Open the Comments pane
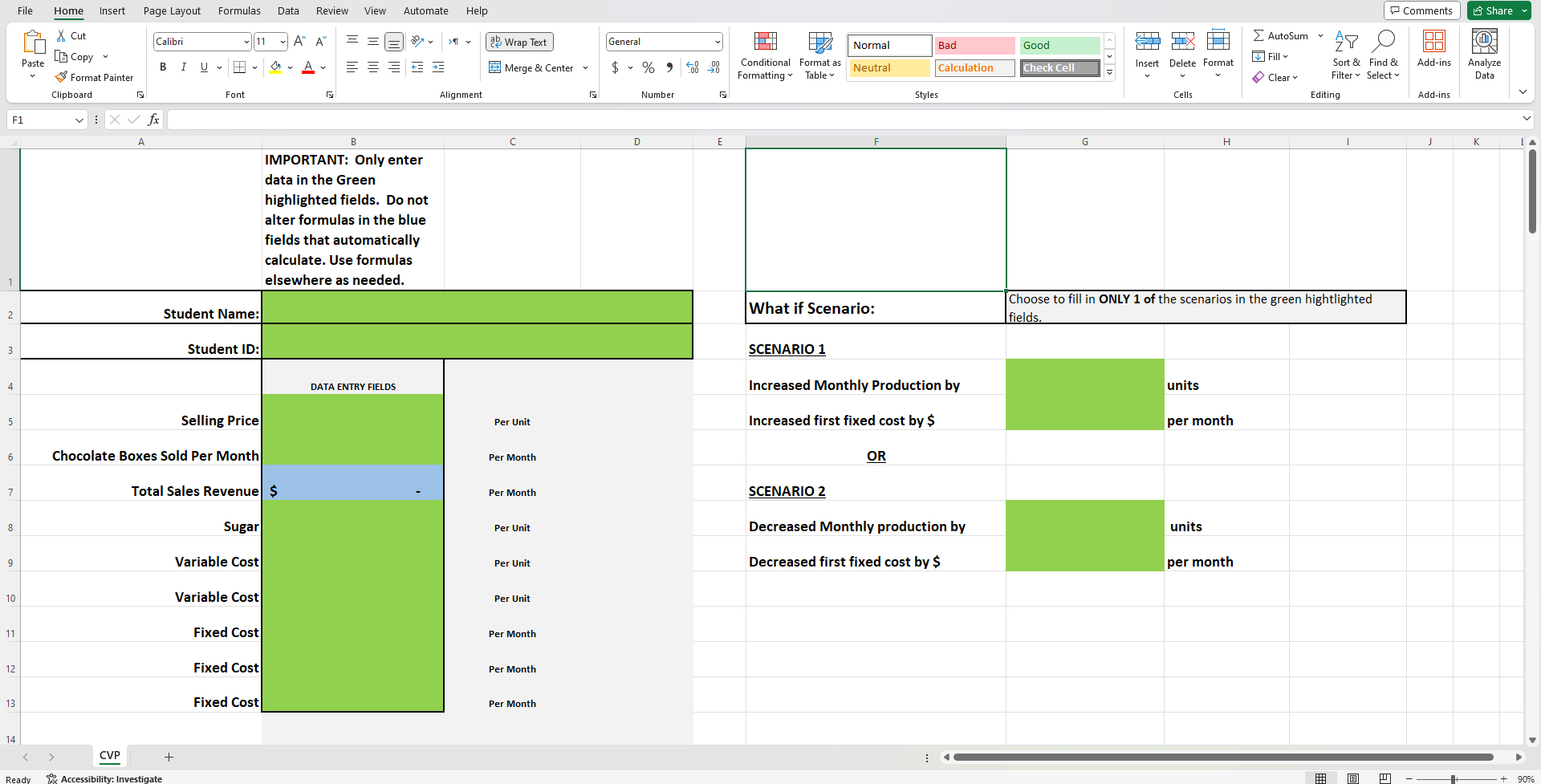Image resolution: width=1541 pixels, height=784 pixels. point(1422,10)
